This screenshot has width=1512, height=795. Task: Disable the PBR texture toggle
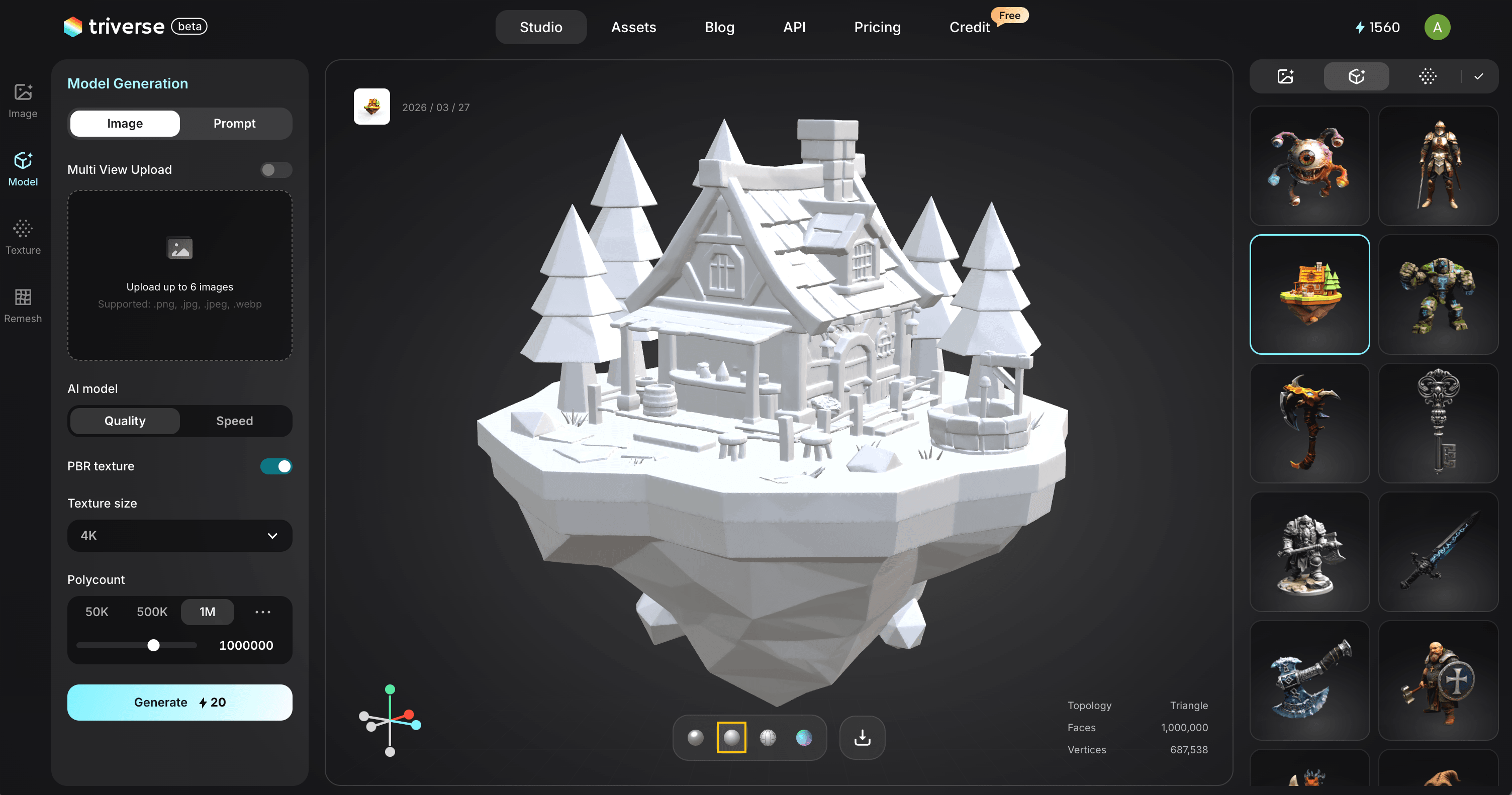click(276, 466)
